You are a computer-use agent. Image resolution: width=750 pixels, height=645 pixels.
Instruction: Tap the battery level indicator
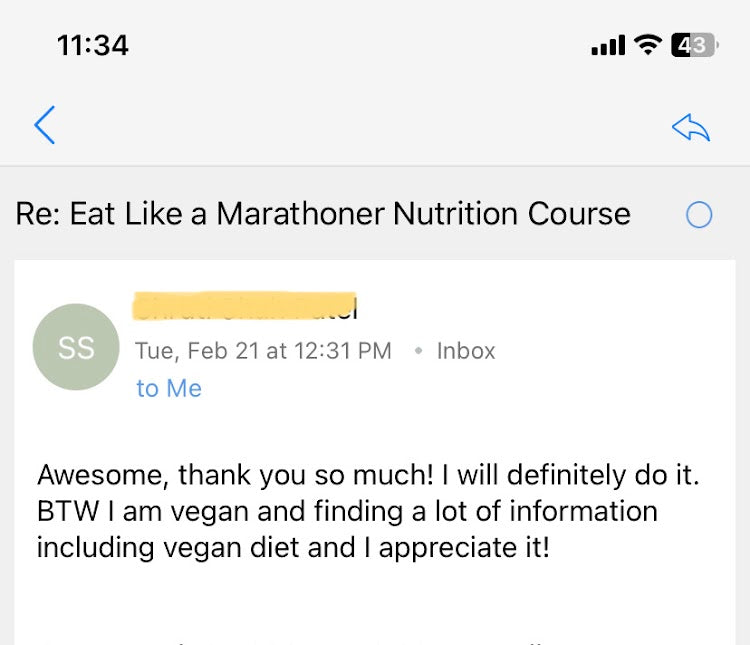point(694,45)
